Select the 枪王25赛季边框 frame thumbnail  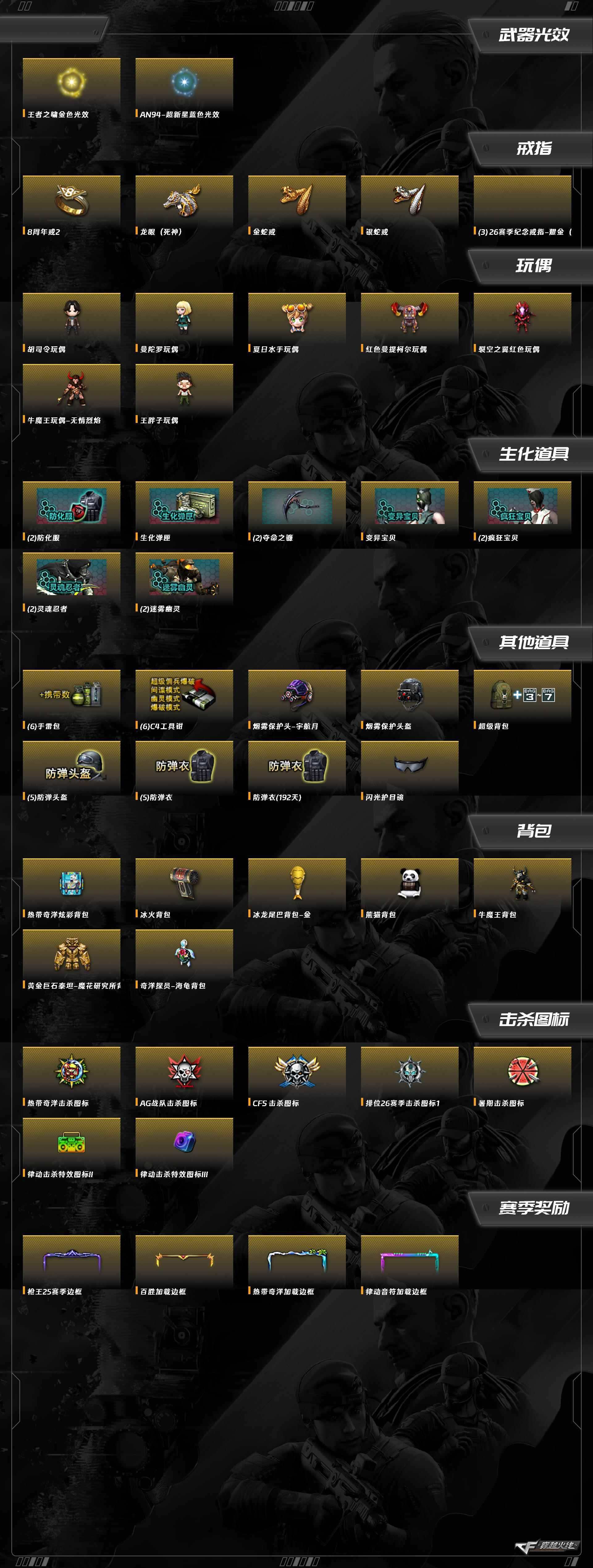(x=71, y=1259)
